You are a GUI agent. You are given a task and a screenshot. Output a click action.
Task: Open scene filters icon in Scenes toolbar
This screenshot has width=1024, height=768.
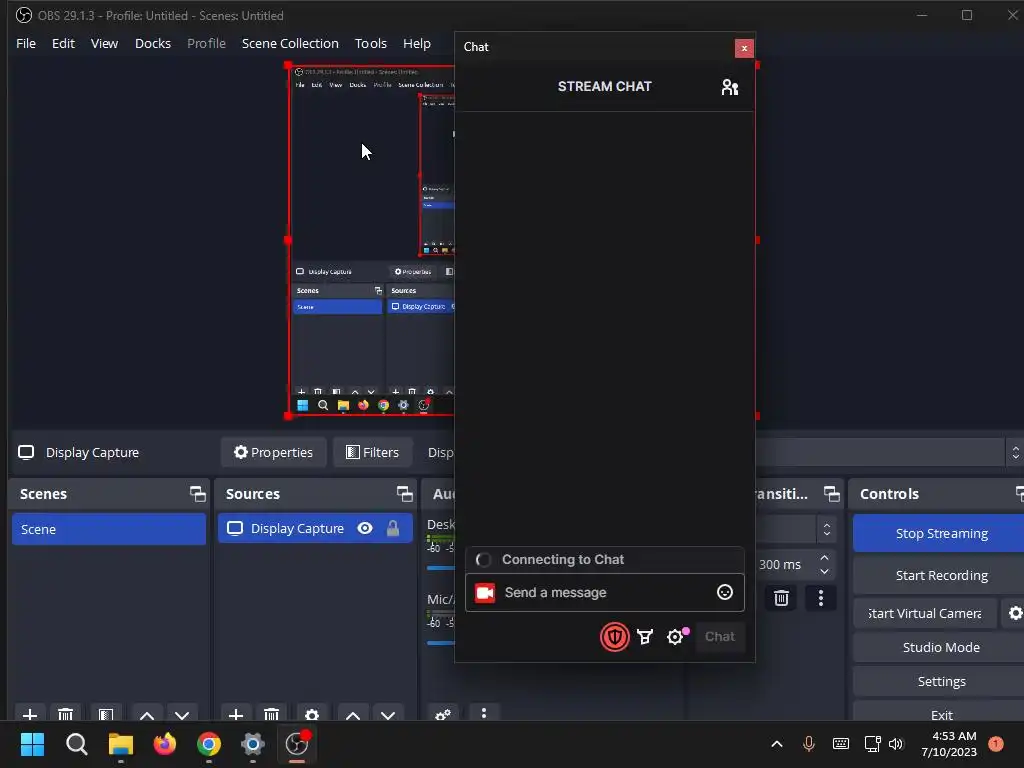coord(106,714)
